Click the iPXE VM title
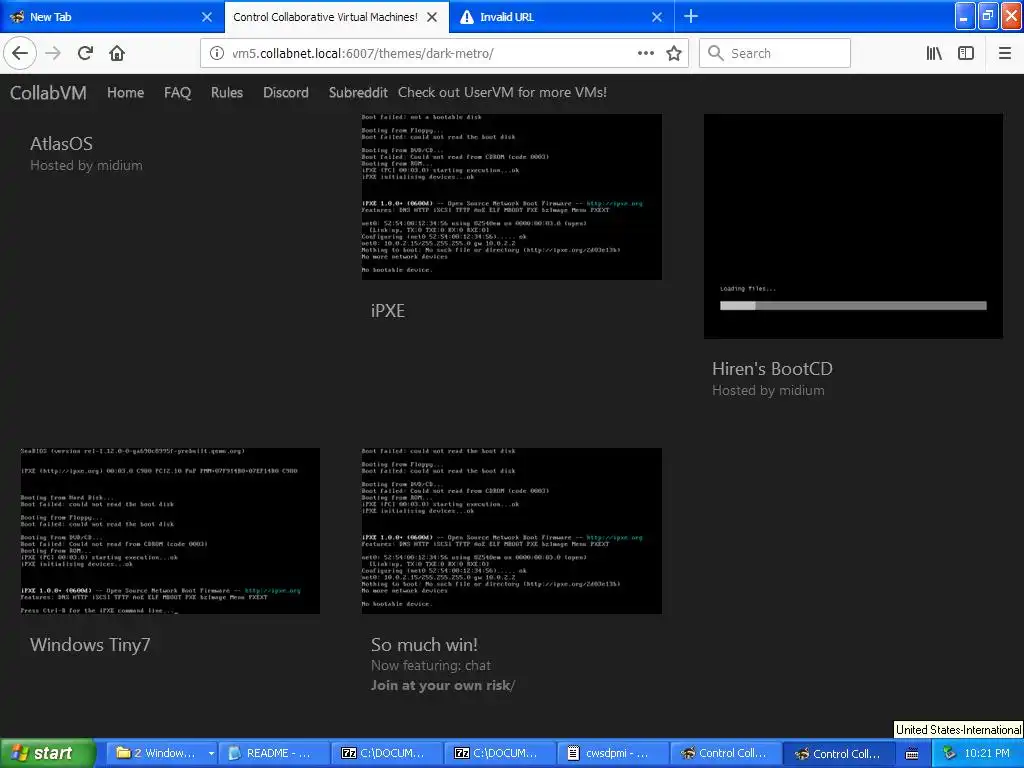1024x768 pixels. point(388,311)
